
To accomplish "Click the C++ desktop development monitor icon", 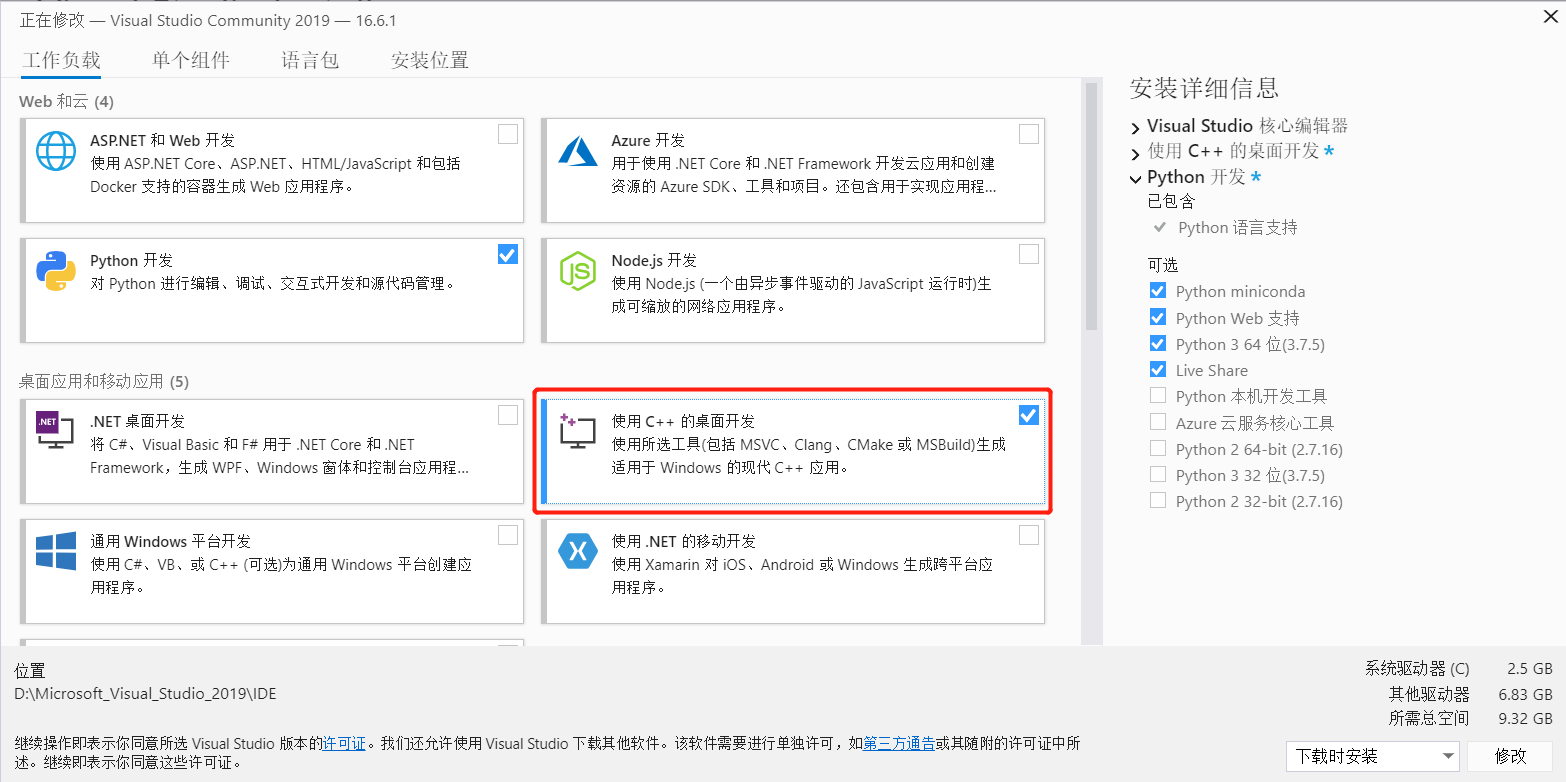I will coord(577,431).
